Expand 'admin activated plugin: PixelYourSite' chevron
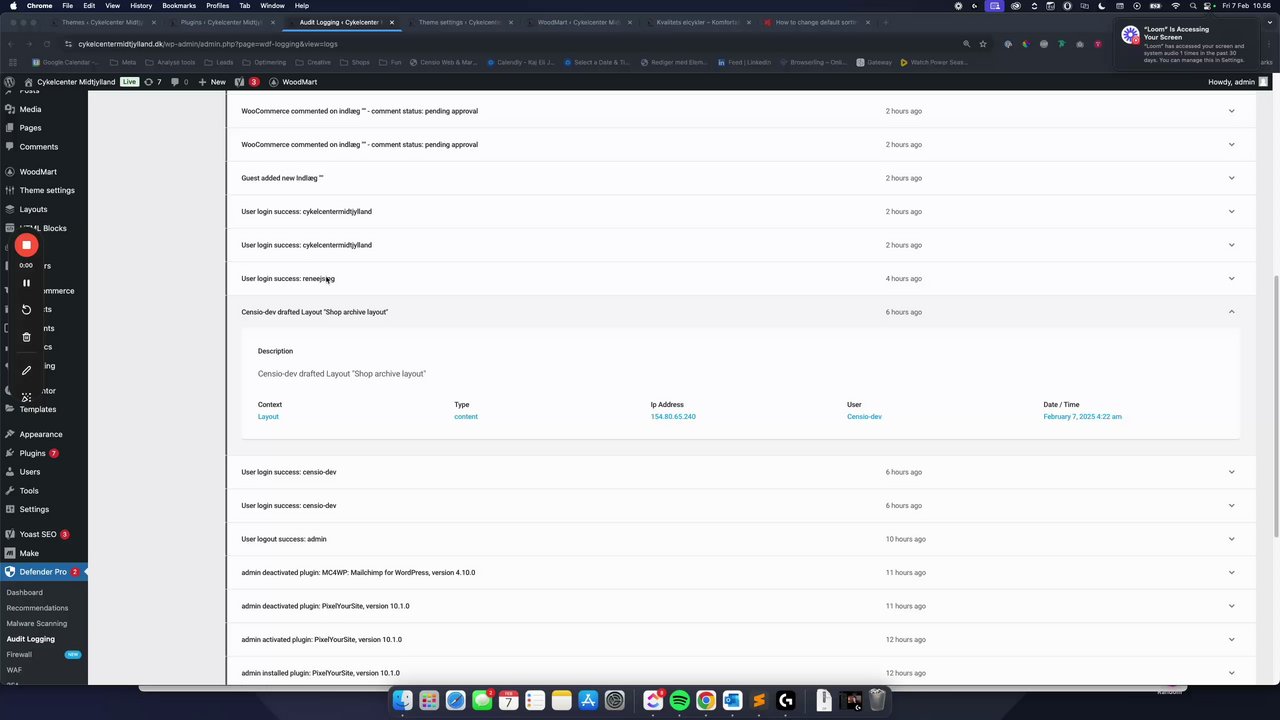Screen dimensions: 1280x720 [x=1231, y=640]
